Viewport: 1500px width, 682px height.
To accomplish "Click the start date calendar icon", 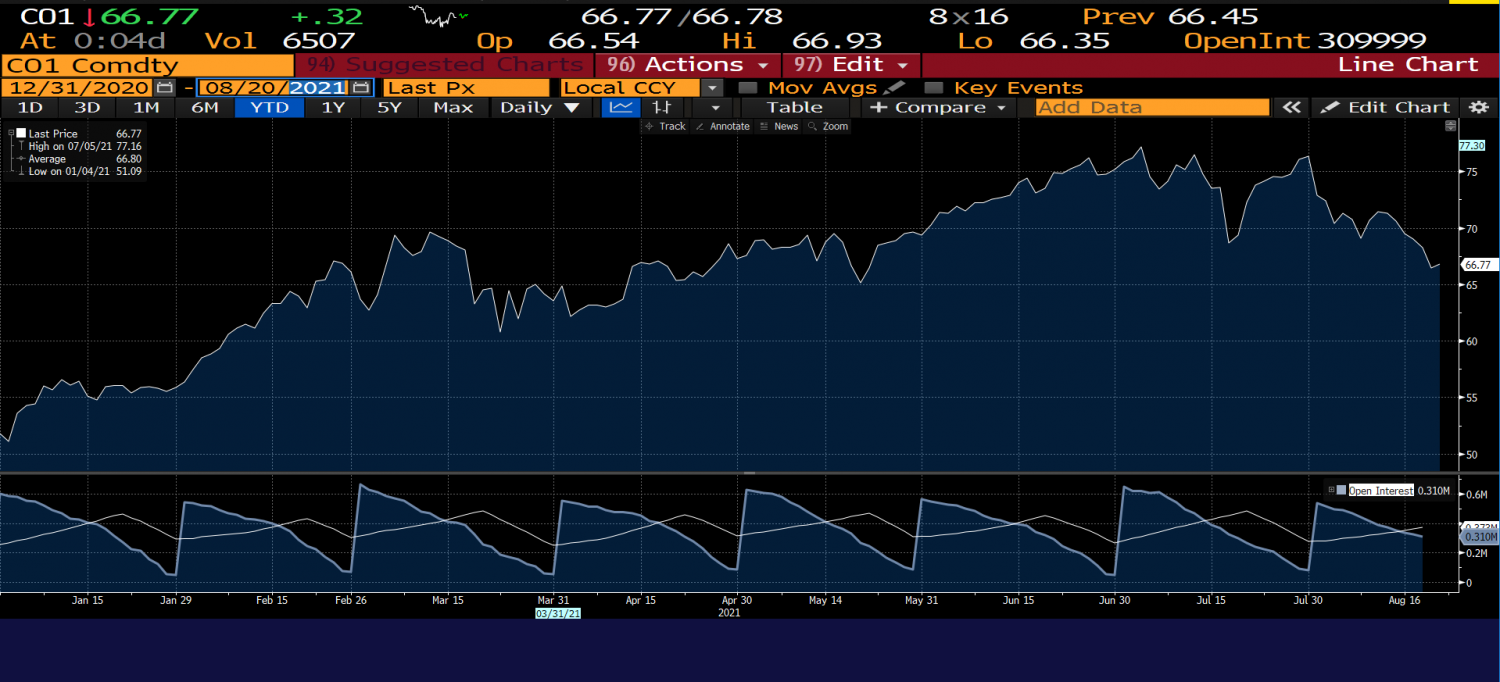I will tap(165, 88).
